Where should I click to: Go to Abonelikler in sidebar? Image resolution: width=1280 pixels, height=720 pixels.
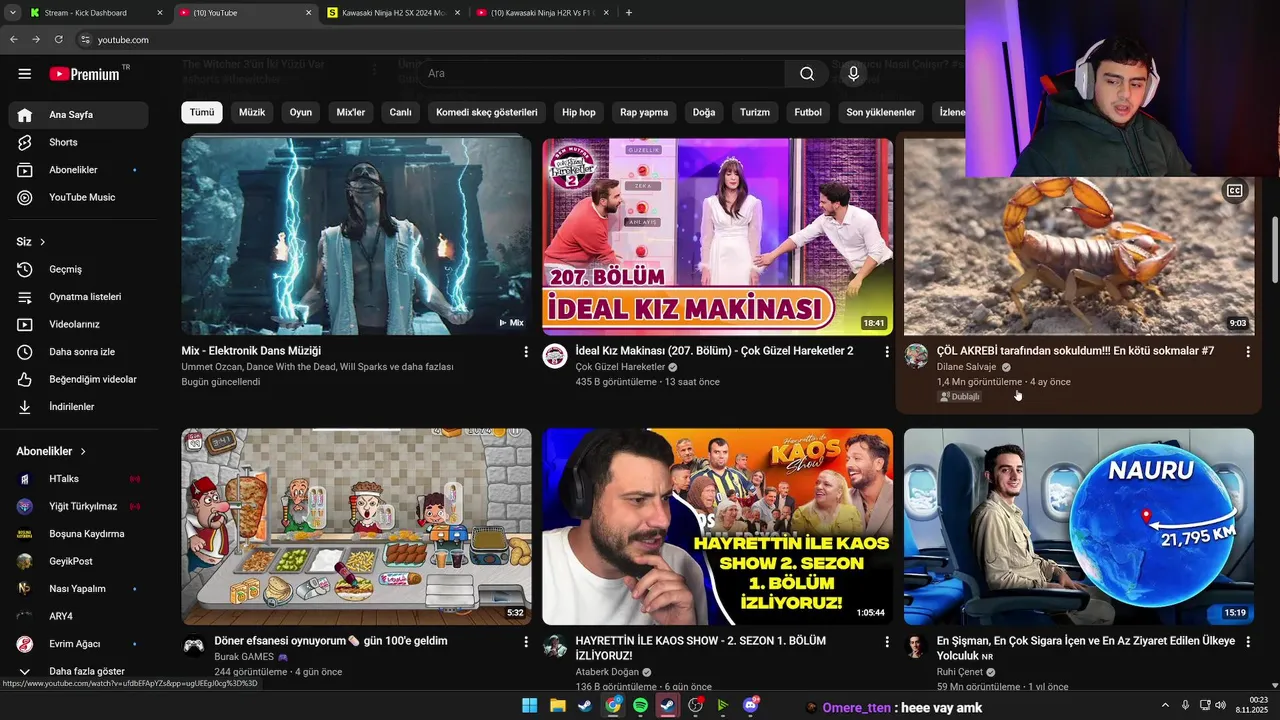(78, 170)
